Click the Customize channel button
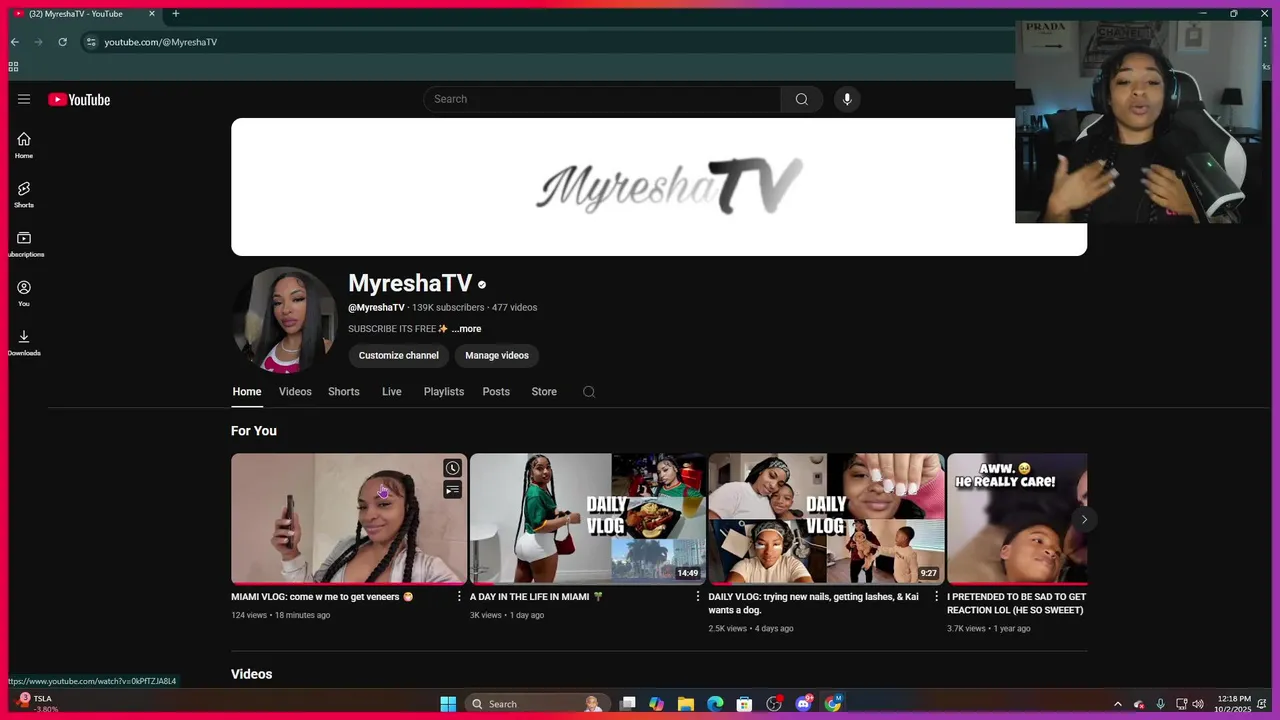1280x720 pixels. (x=399, y=355)
